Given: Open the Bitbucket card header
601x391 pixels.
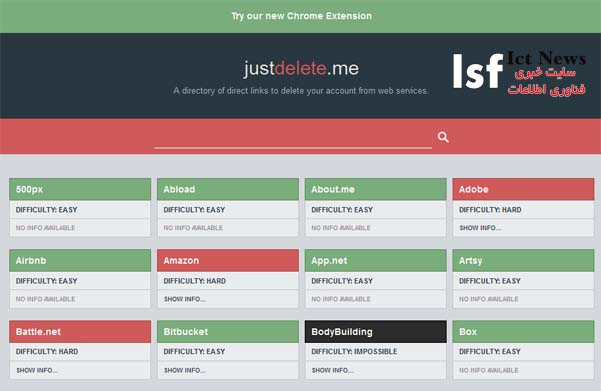Looking at the screenshot, I should [228, 332].
